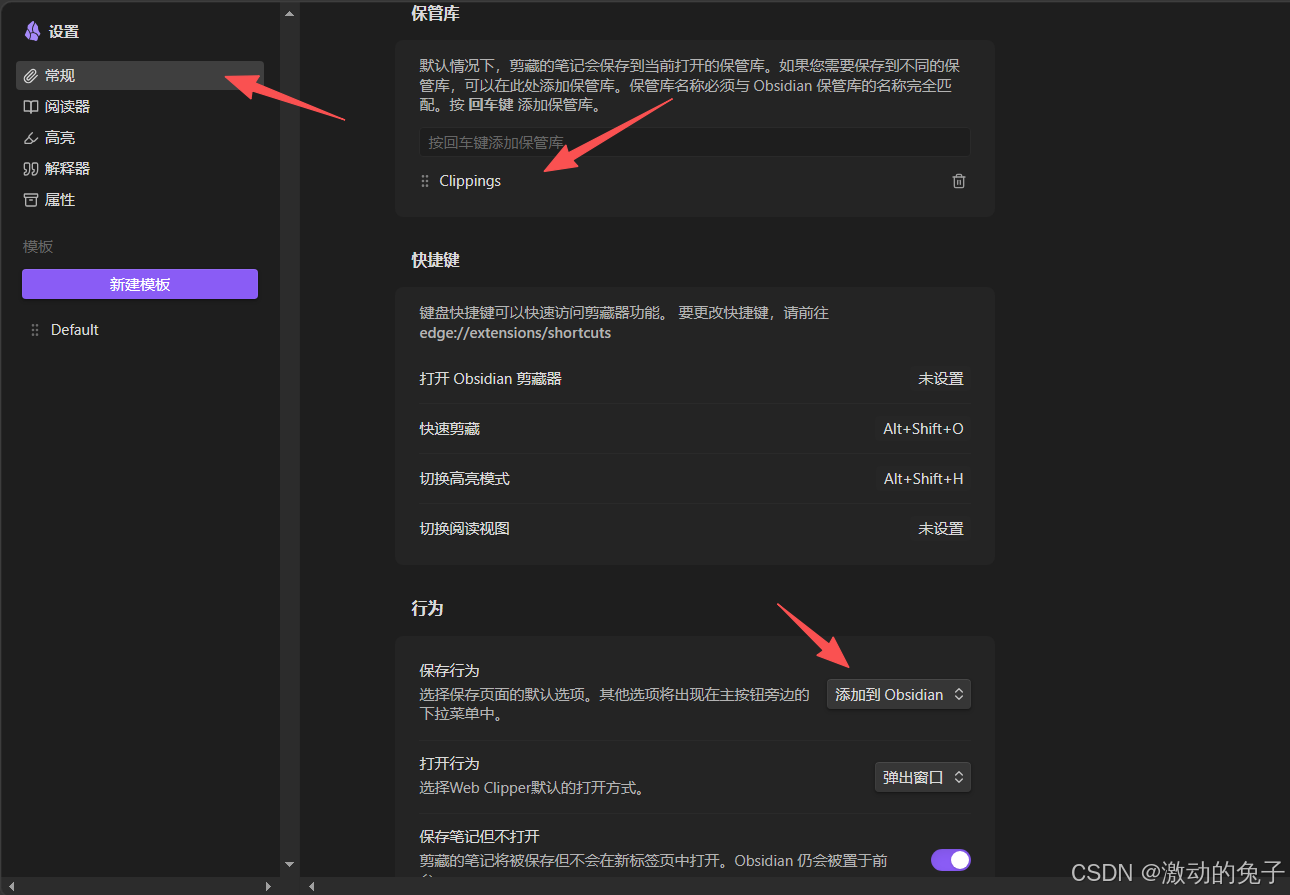1290x895 pixels.
Task: Open the 常规 settings section
Action: click(140, 75)
